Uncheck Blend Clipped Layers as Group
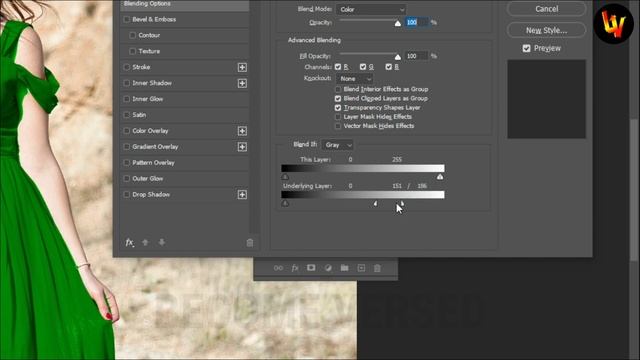This screenshot has height=360, width=640. coord(338,98)
